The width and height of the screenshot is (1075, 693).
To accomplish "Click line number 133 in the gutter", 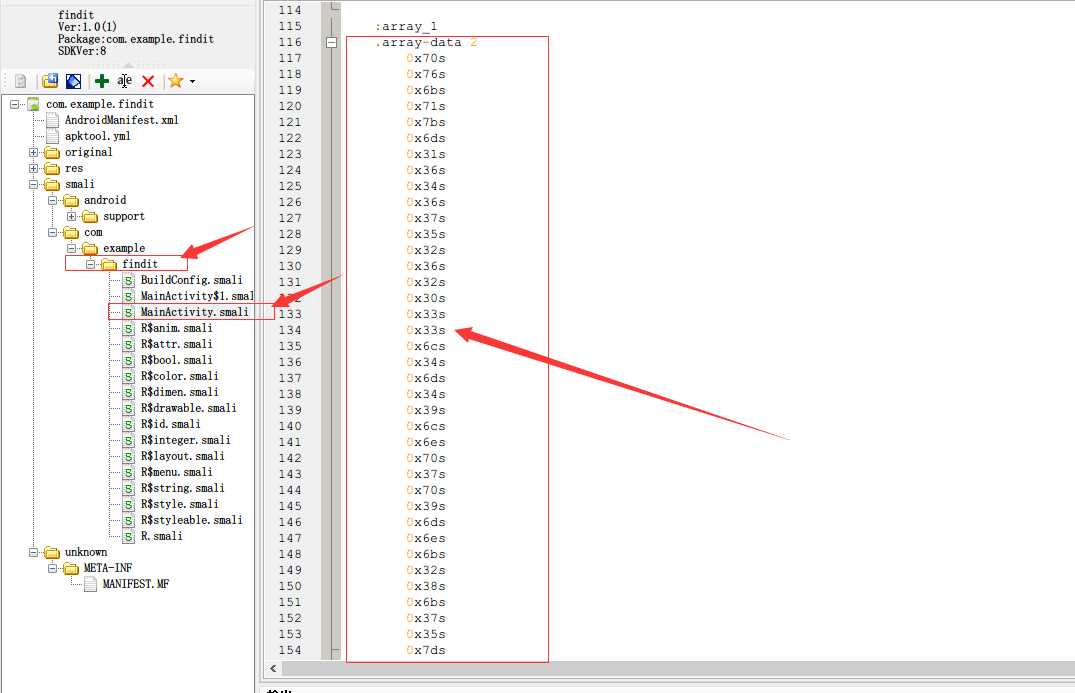I will click(x=290, y=314).
